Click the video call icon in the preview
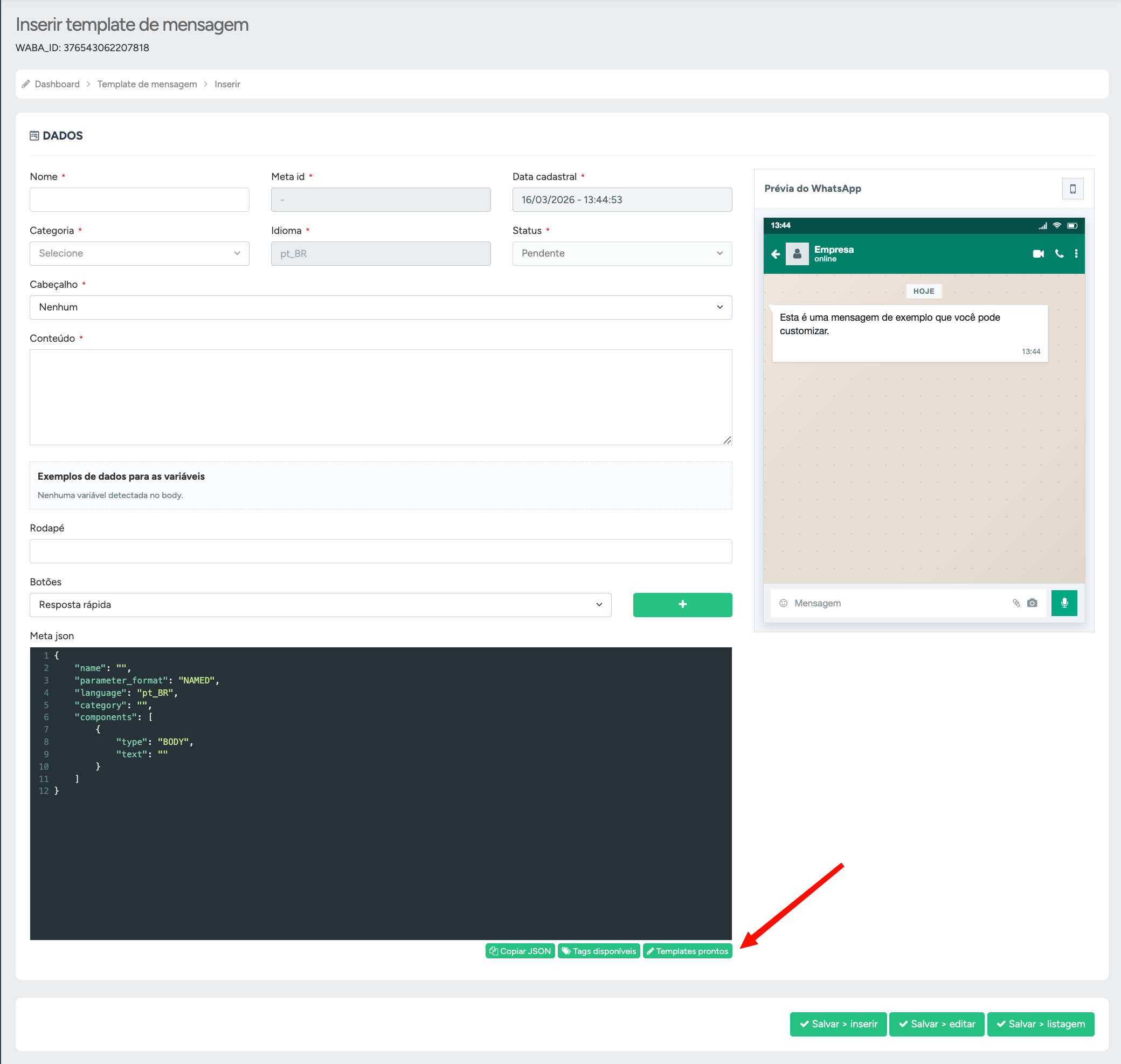The height and width of the screenshot is (1064, 1121). click(1037, 253)
